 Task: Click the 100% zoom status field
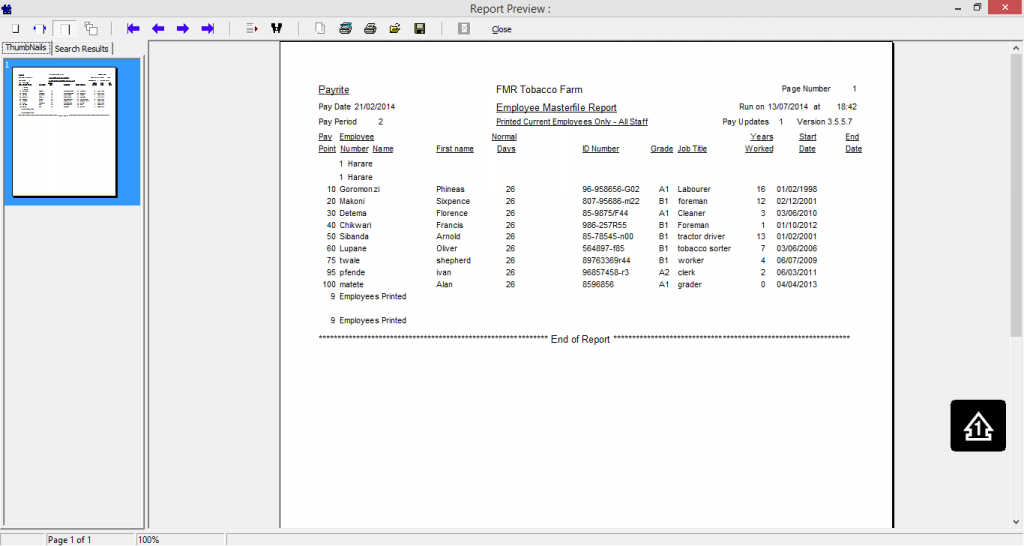point(181,539)
